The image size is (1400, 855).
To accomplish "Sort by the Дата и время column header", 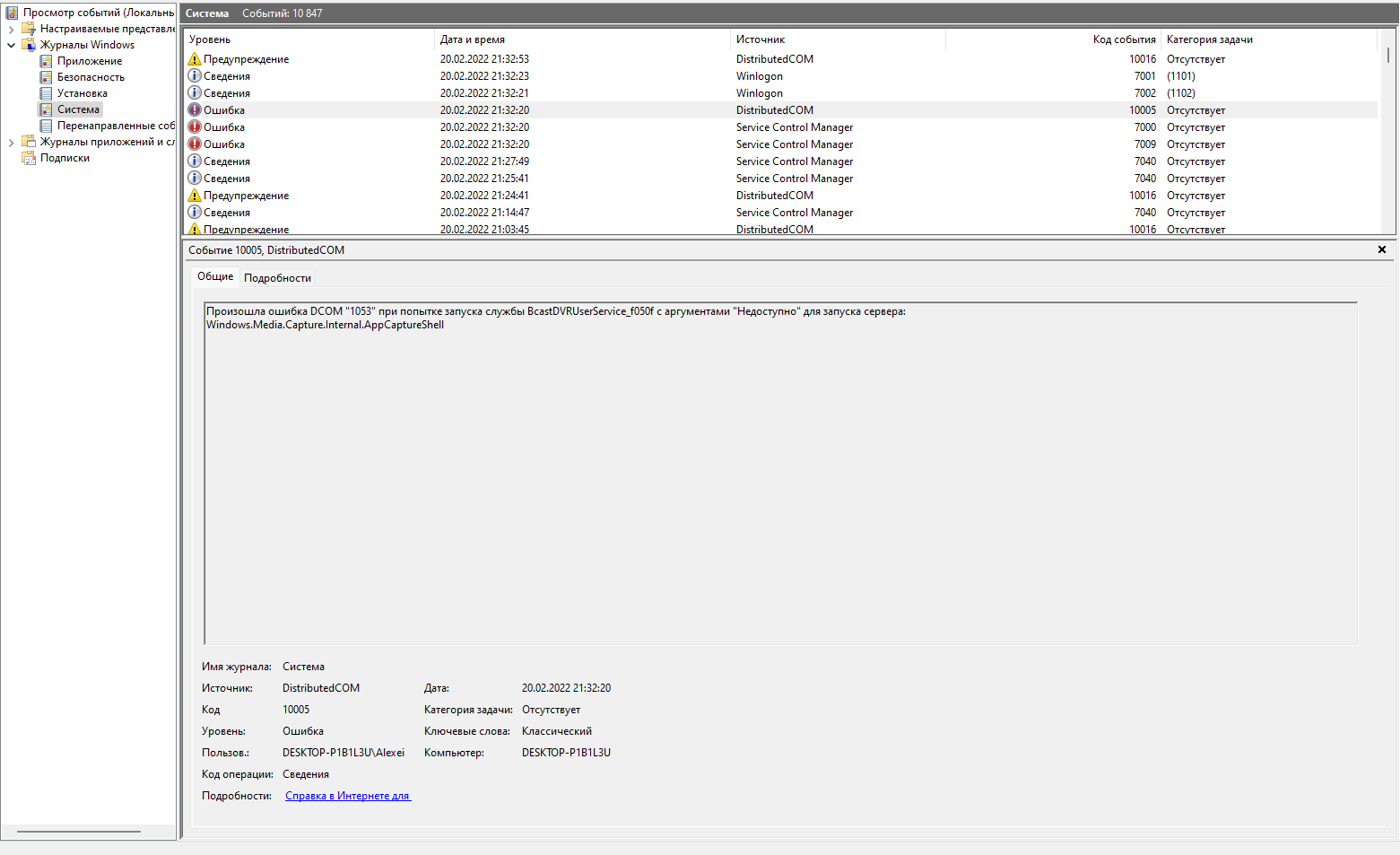I will point(583,39).
